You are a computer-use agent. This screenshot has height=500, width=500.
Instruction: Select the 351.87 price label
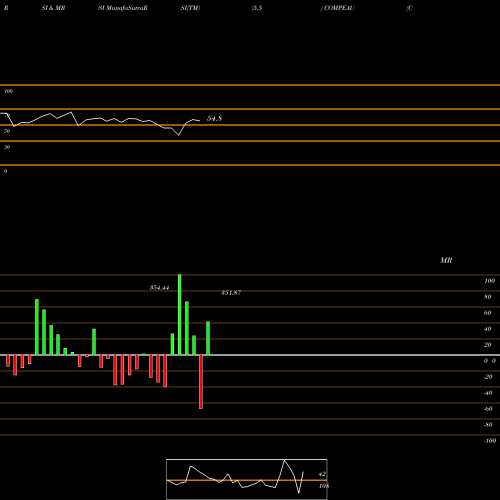tap(231, 293)
